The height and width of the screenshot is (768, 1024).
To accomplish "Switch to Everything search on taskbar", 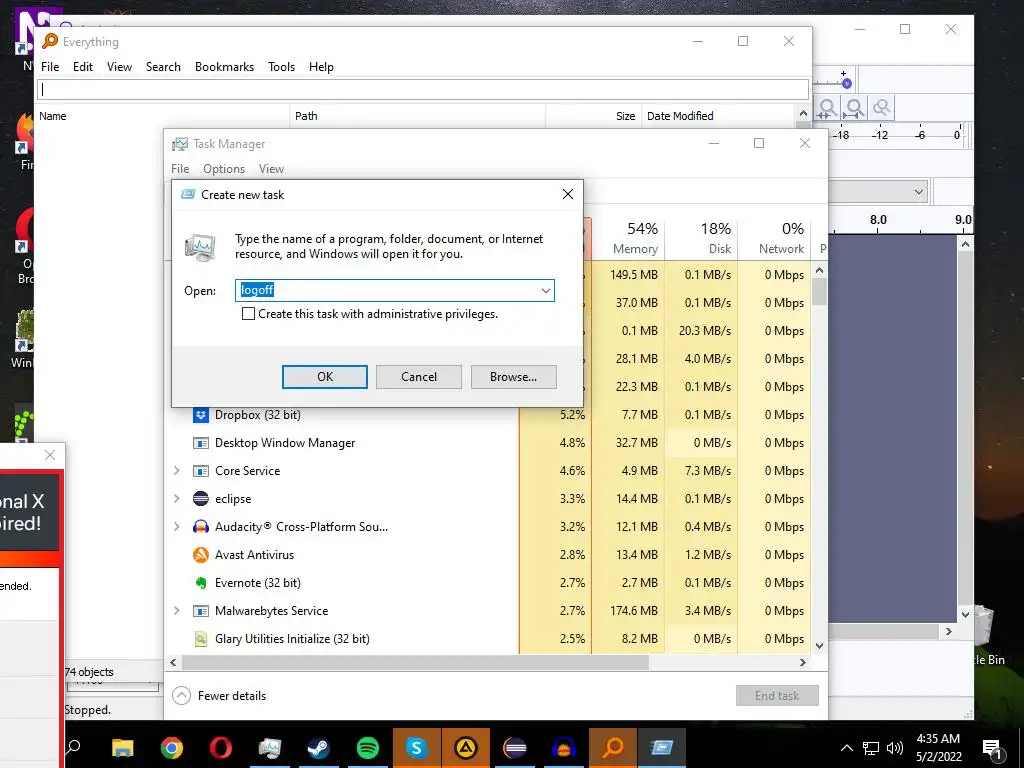I will (x=613, y=748).
